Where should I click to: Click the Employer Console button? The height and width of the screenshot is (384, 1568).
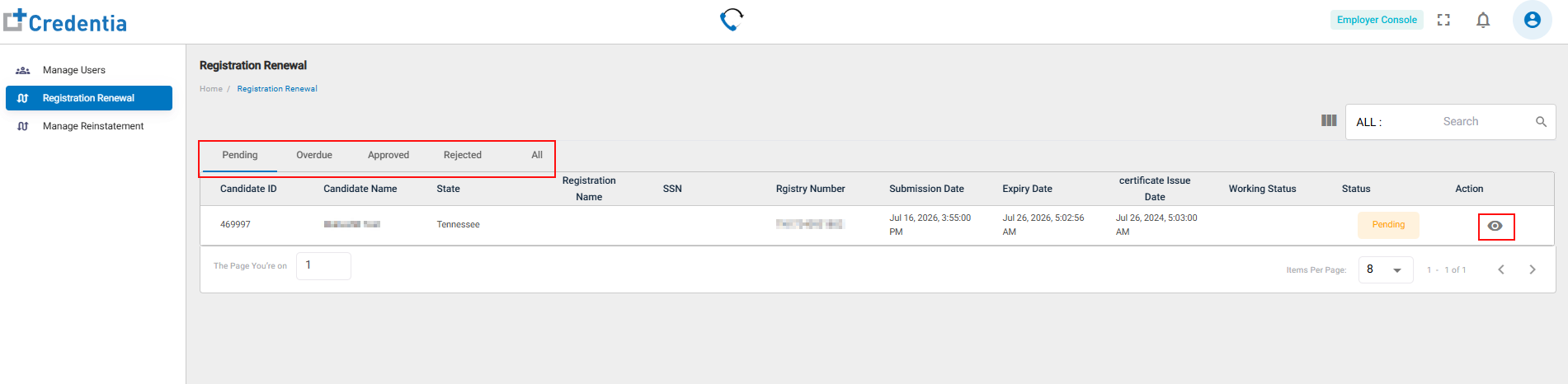click(1377, 20)
